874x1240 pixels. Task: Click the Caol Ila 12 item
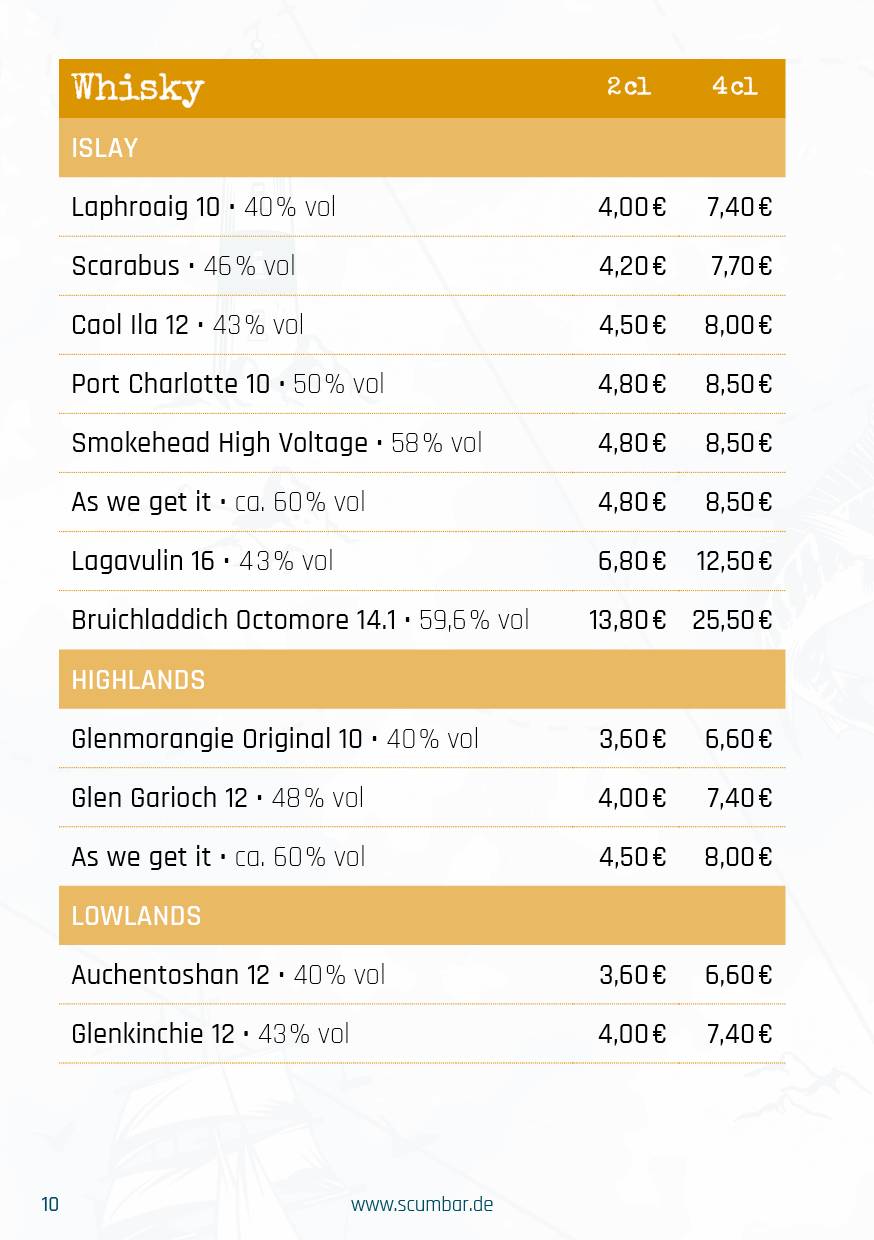(x=422, y=325)
